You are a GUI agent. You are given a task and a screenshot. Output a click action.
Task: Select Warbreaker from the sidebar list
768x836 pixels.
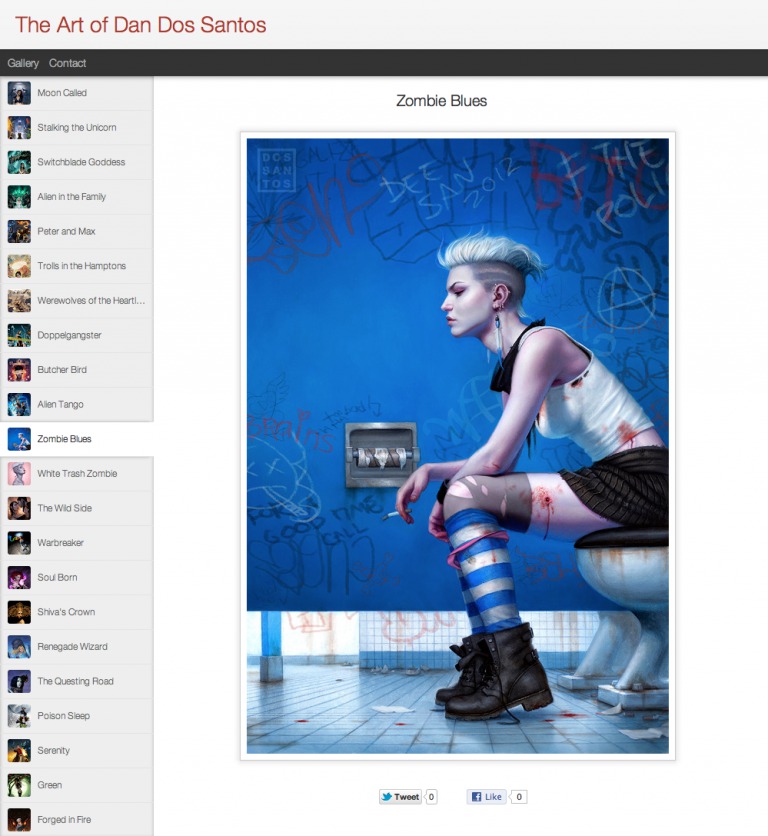coord(60,543)
